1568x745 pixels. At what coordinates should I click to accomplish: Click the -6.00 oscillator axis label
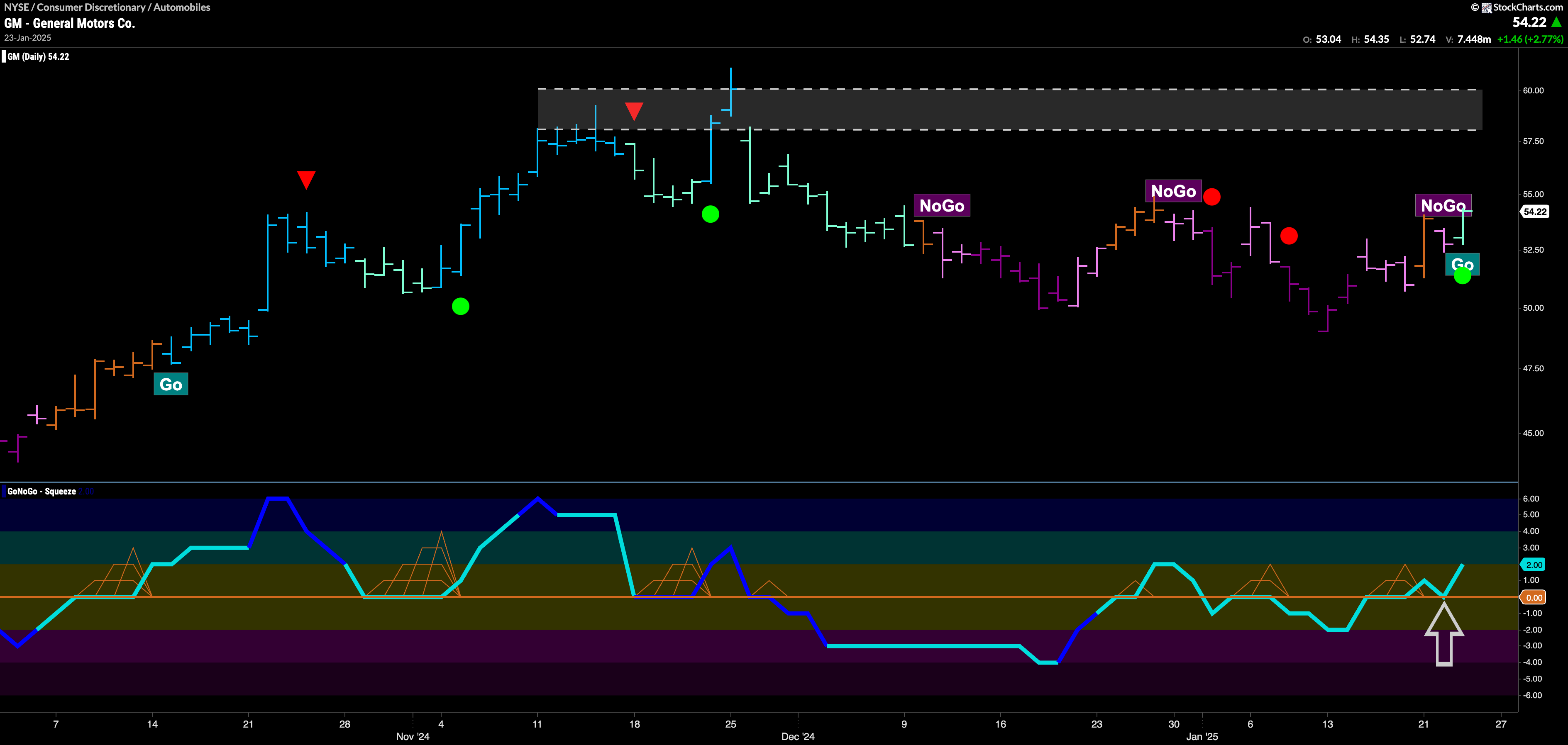click(1532, 695)
